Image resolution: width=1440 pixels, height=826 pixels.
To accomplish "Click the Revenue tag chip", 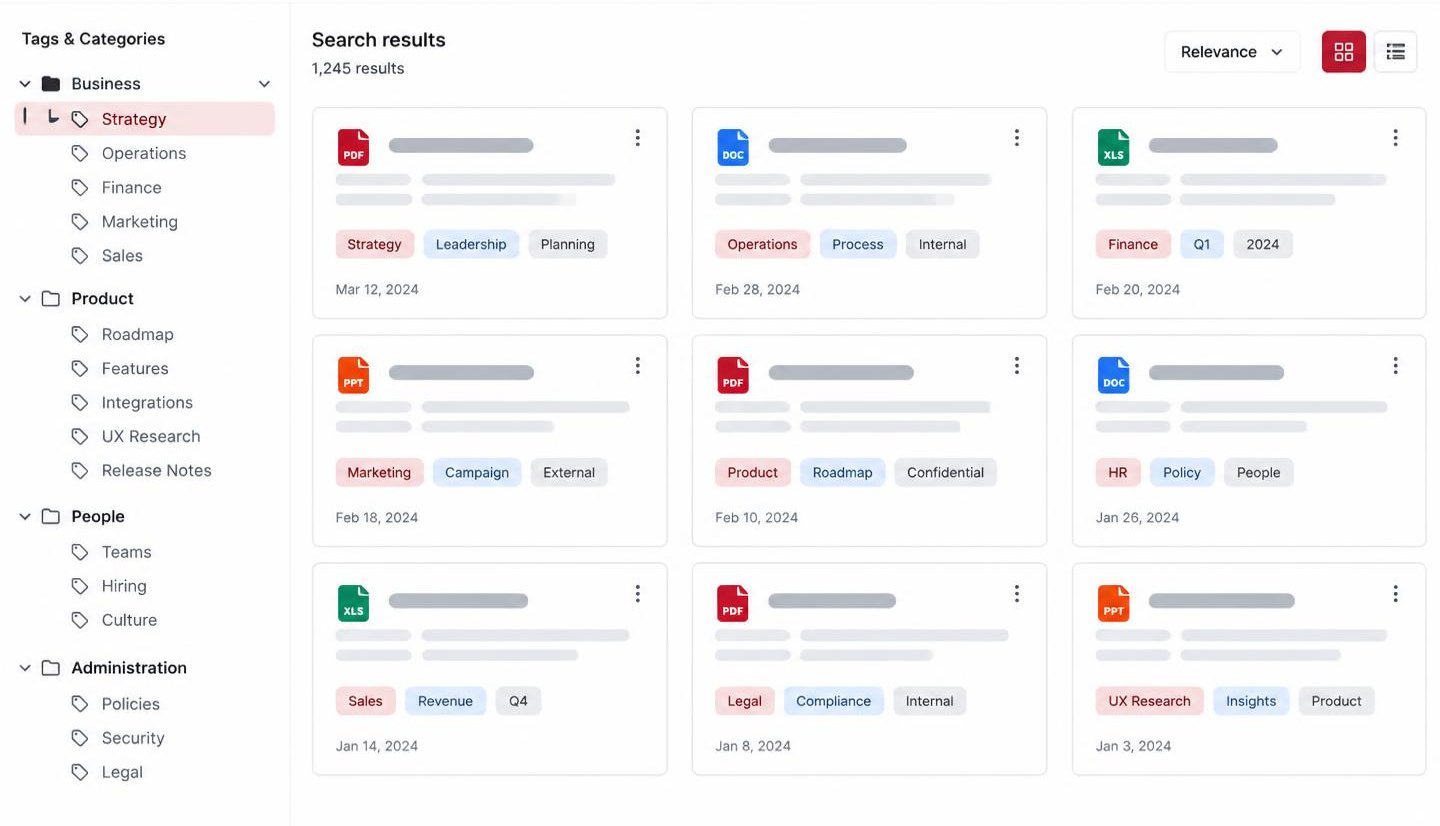I will 445,701.
